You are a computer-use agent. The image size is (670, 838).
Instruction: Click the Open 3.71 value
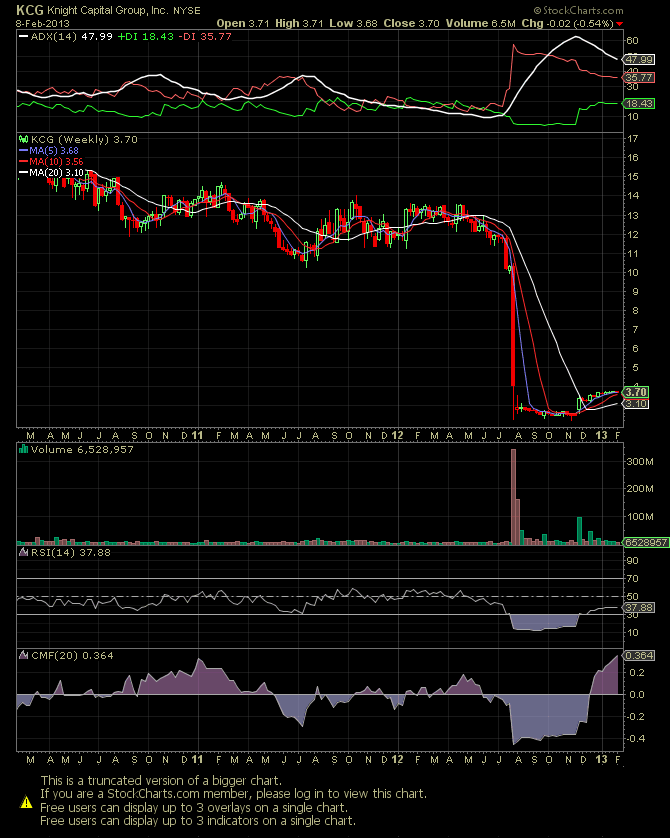pos(244,24)
